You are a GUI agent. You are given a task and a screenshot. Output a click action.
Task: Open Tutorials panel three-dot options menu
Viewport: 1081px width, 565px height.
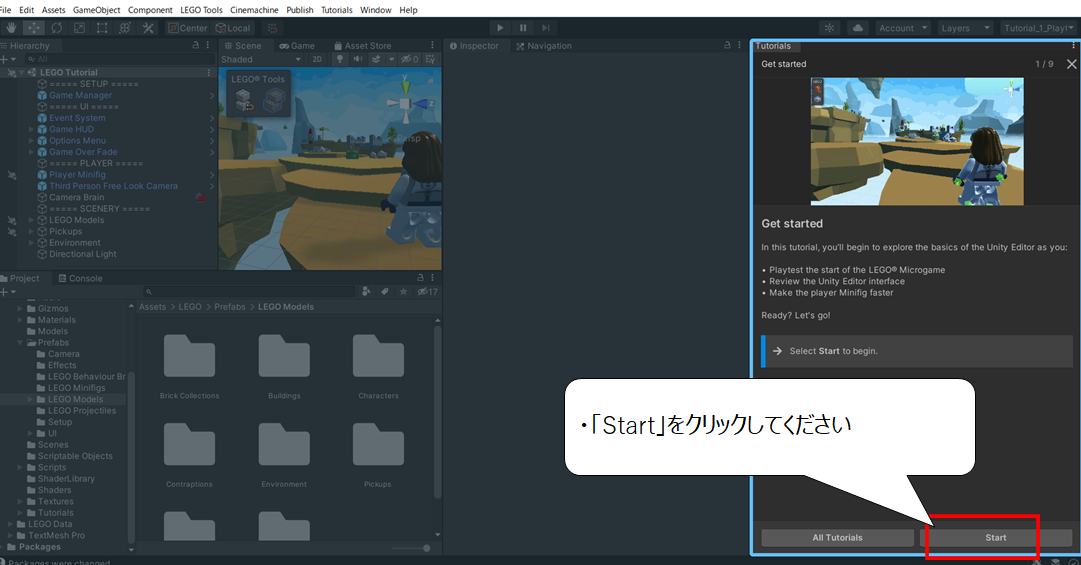(x=1073, y=45)
